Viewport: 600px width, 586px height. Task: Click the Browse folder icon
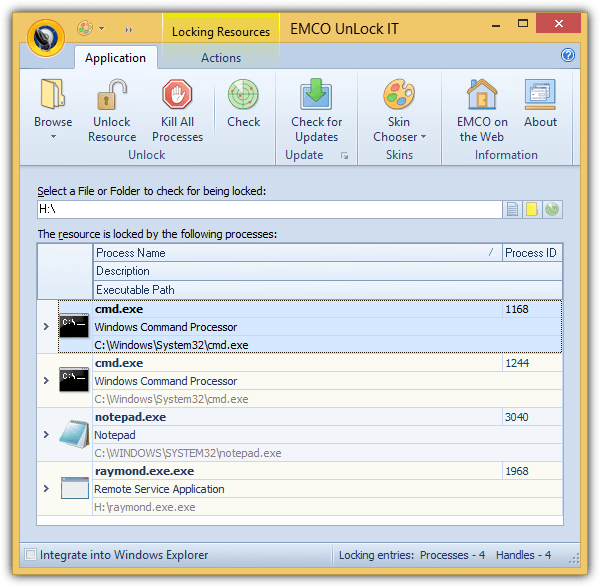53,94
